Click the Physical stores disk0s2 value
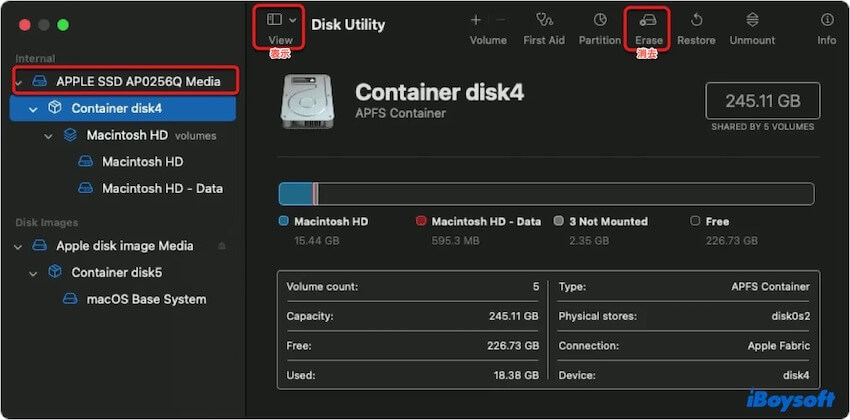This screenshot has height=420, width=850. pyautogui.click(x=791, y=316)
